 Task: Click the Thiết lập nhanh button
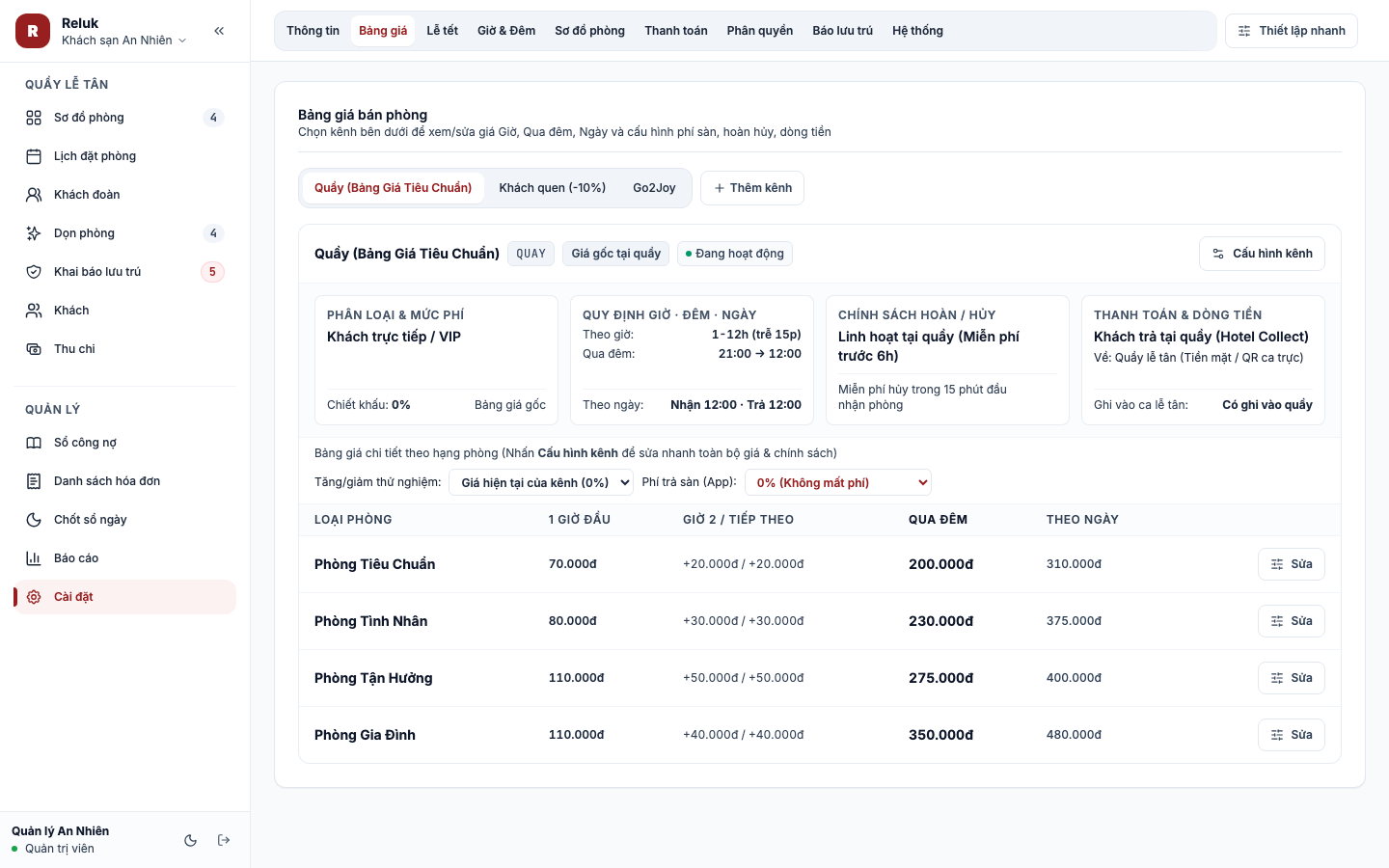[x=1292, y=31]
